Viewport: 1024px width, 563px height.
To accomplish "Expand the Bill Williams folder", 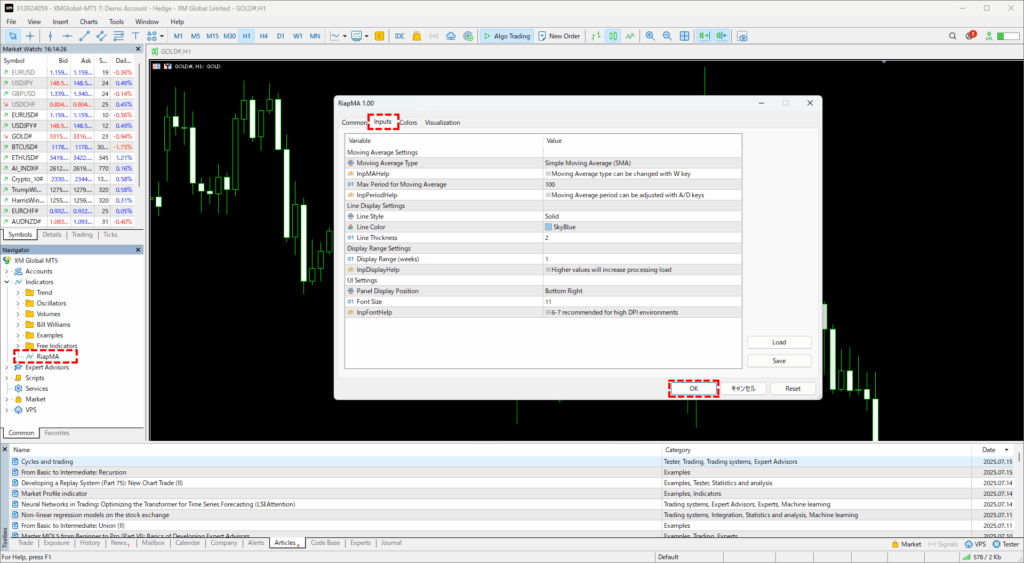I will pyautogui.click(x=18, y=325).
